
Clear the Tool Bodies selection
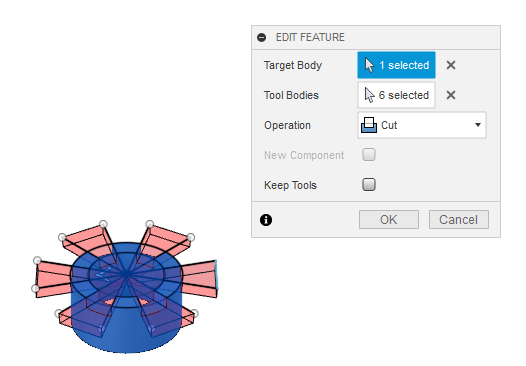[451, 95]
